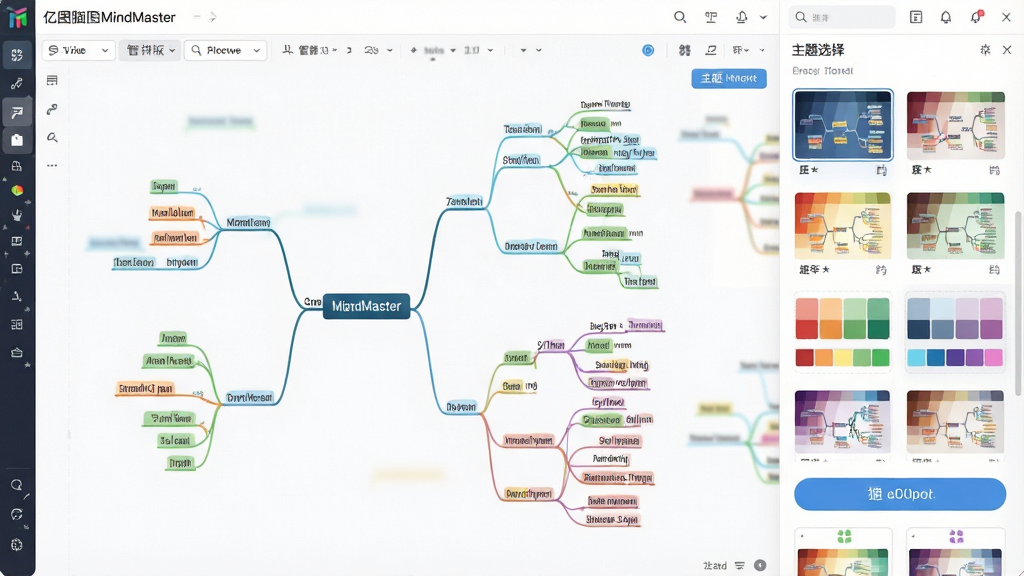1024x576 pixels.
Task: Click the blue circular icon in toolbar
Action: [648, 50]
